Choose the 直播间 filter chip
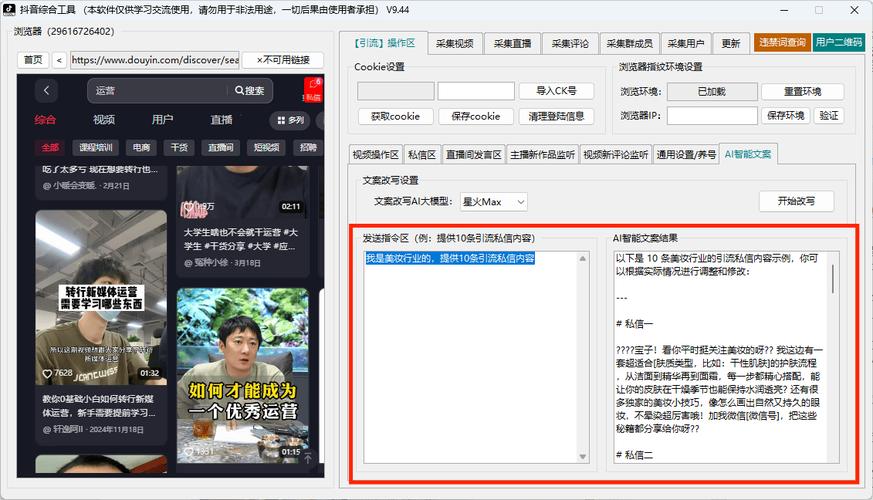Screen dimensions: 873x500 point(221,148)
